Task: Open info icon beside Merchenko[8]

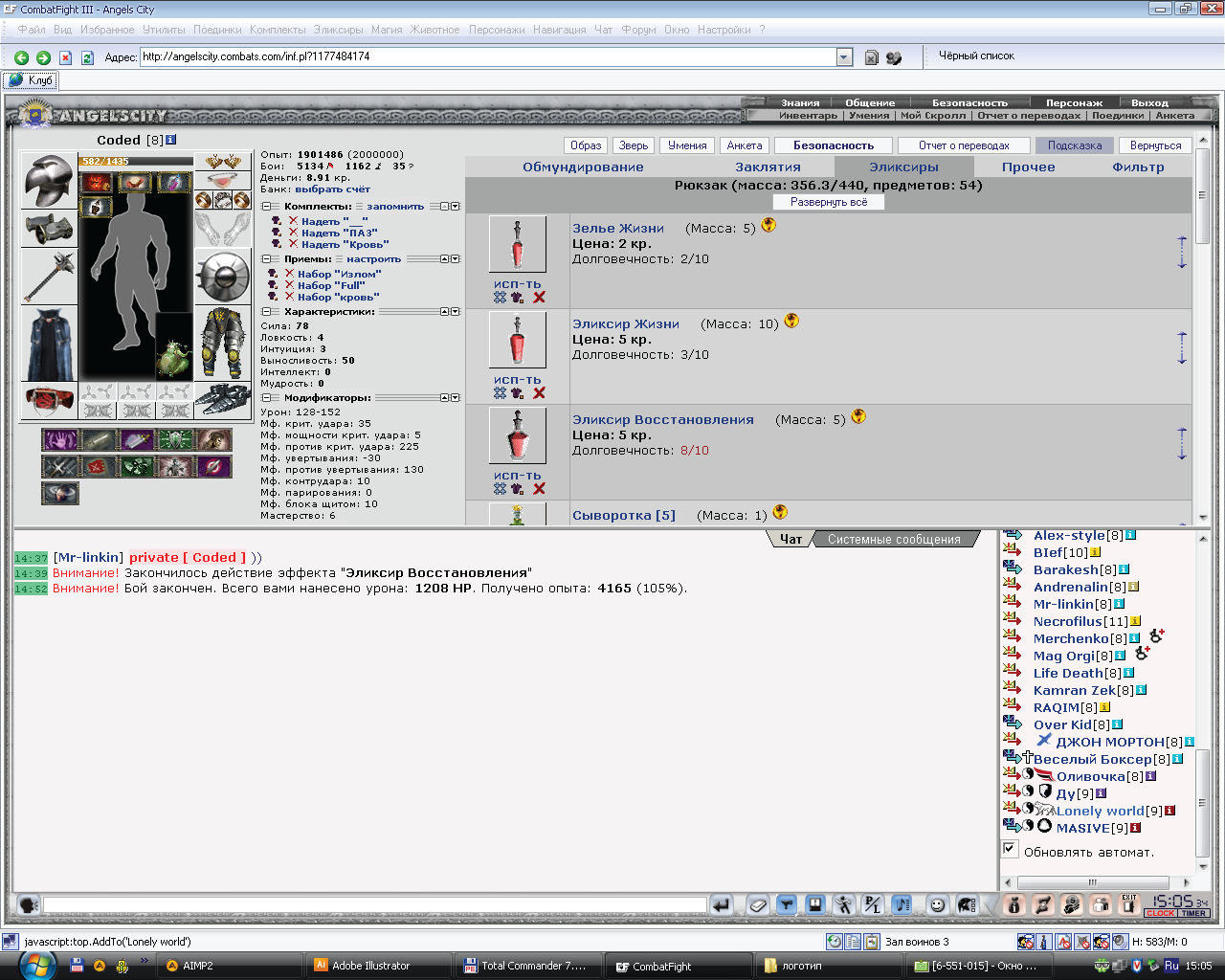Action: [x=1134, y=638]
